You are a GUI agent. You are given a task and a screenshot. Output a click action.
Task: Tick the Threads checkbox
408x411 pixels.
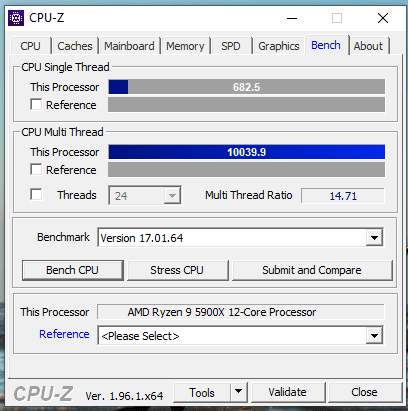click(x=36, y=194)
